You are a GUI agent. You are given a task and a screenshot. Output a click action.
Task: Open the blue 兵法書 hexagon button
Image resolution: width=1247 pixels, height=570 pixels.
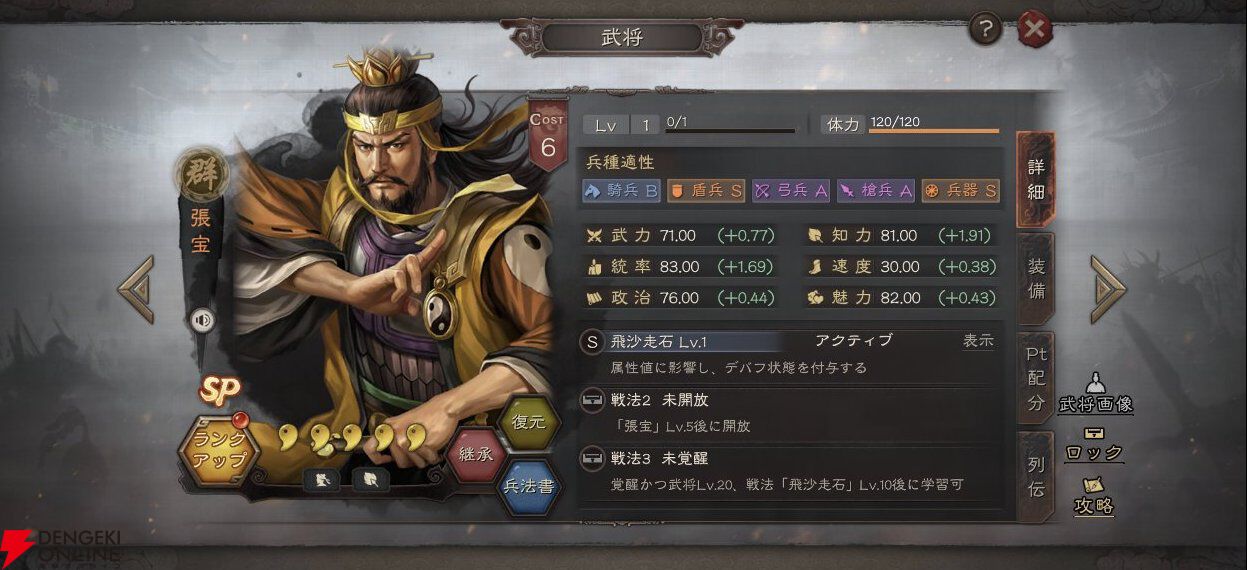click(528, 486)
